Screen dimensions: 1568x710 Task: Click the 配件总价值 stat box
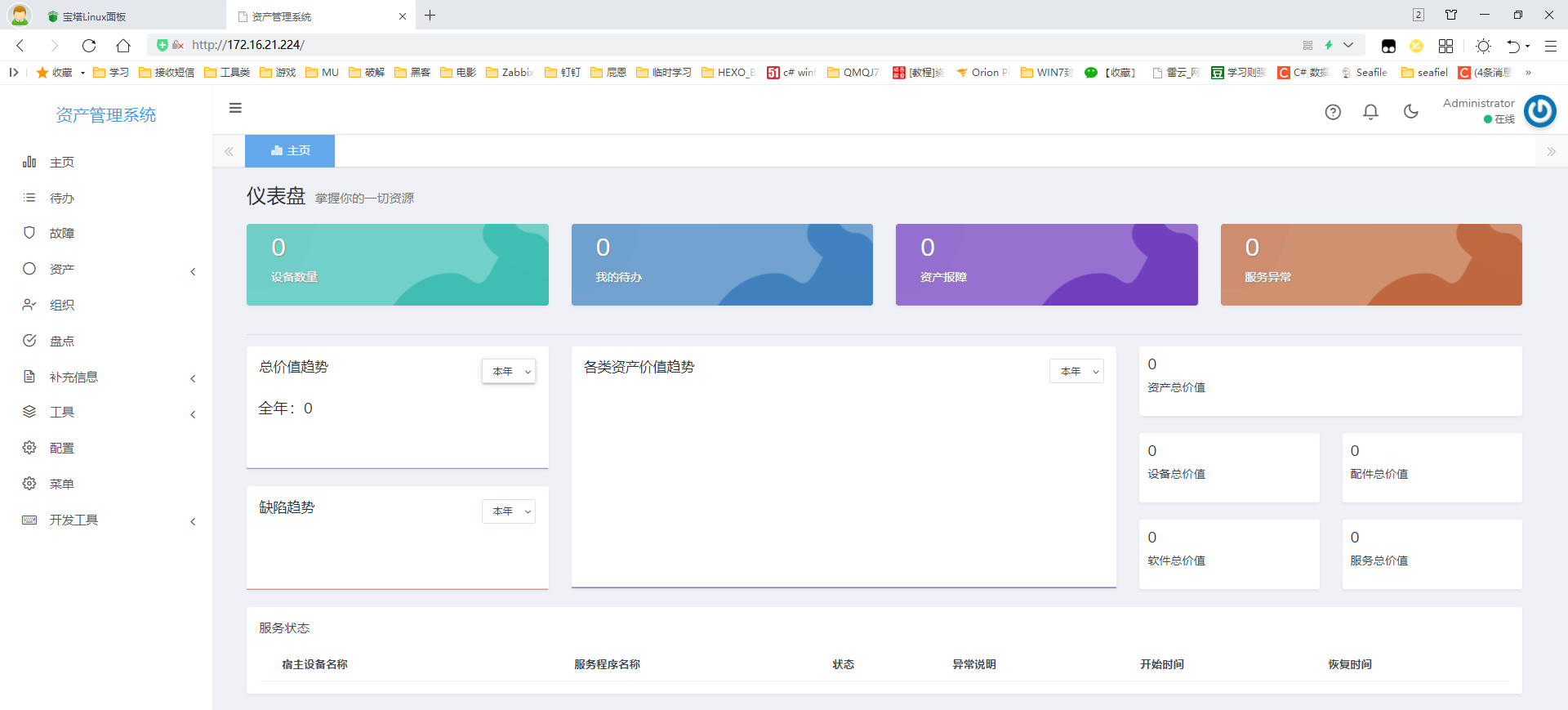(1432, 467)
